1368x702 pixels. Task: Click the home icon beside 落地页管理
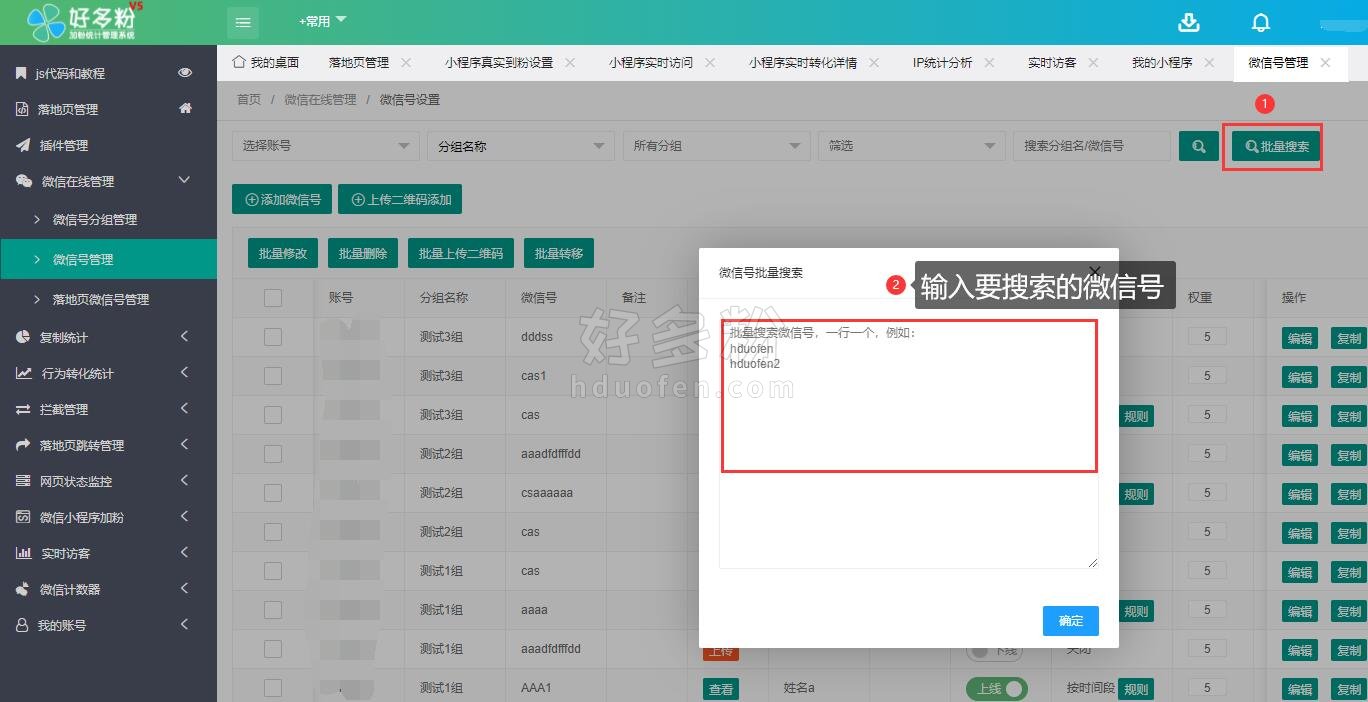click(x=185, y=109)
